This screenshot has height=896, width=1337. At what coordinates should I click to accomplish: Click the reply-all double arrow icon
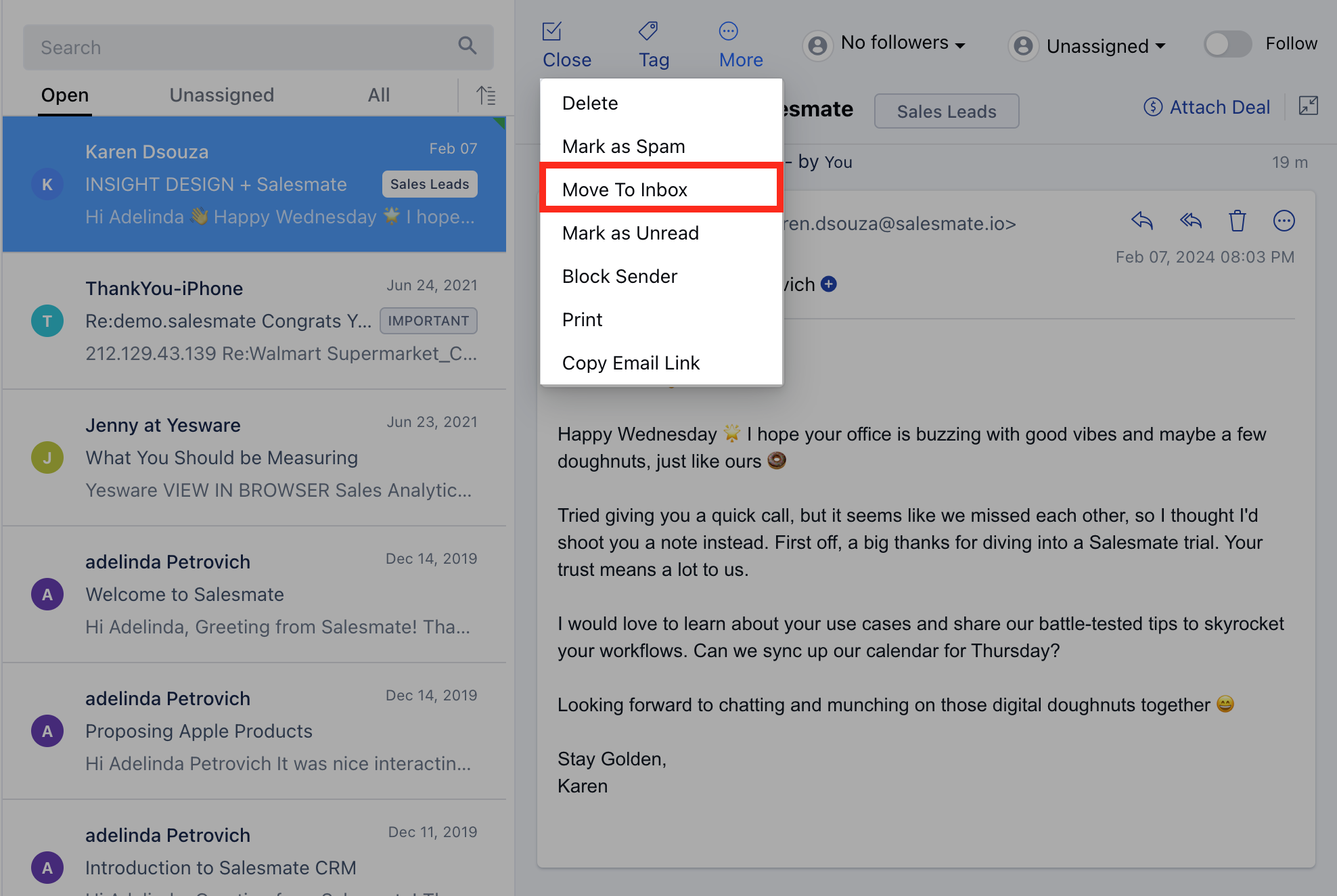[x=1190, y=221]
